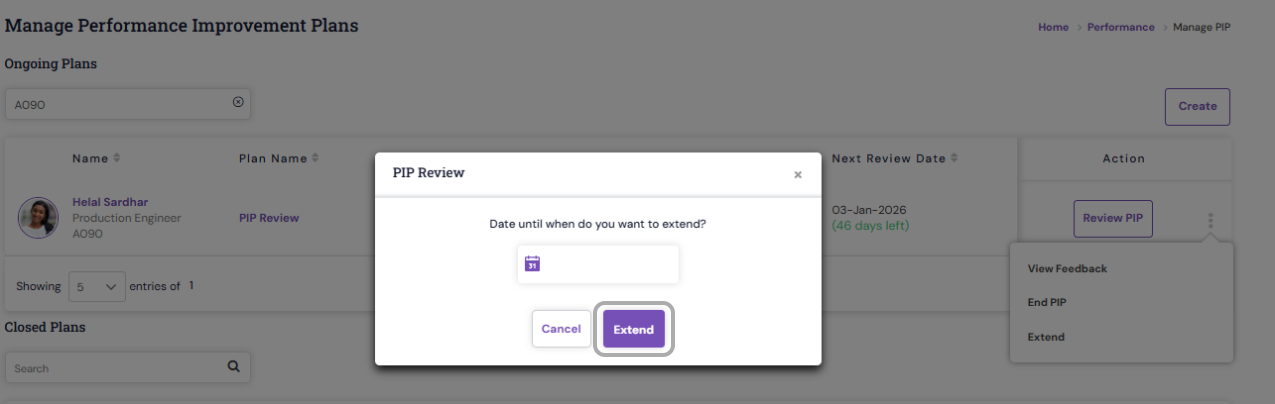Click the Action column header
Screen dimensions: 1275x404
1123,158
